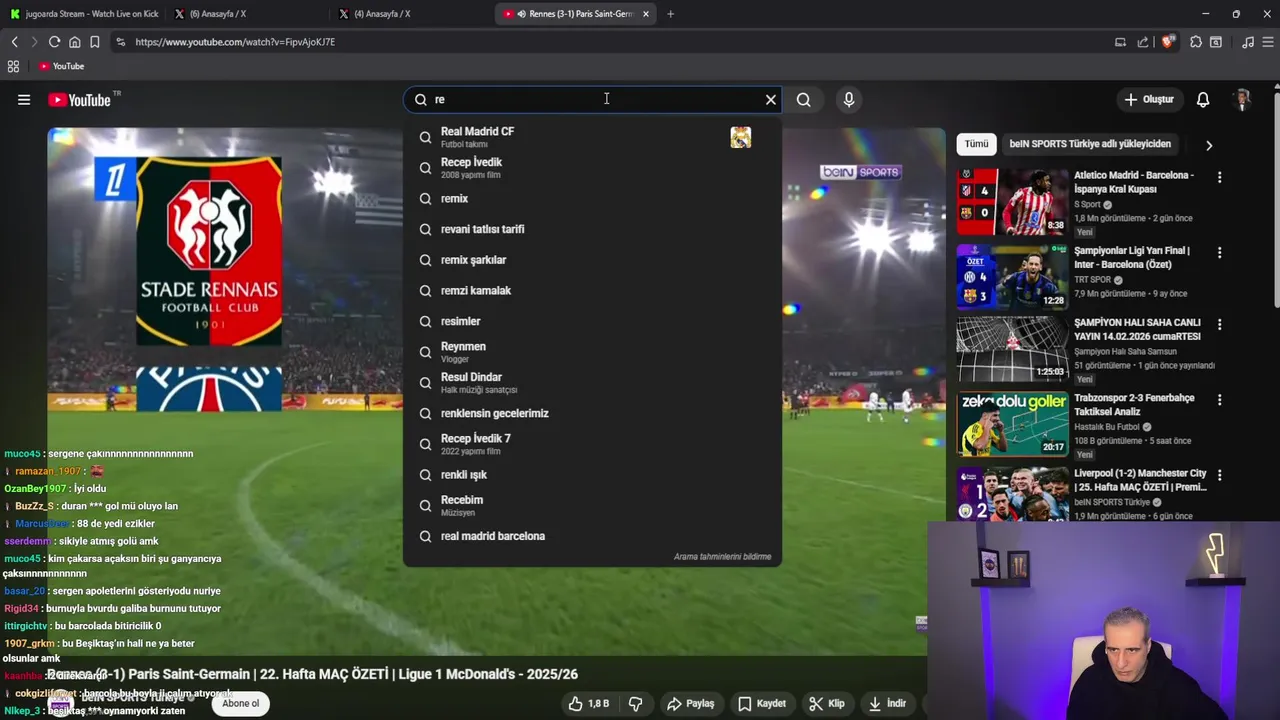Like the video (1,8 B)
The image size is (1280, 720).
point(588,704)
